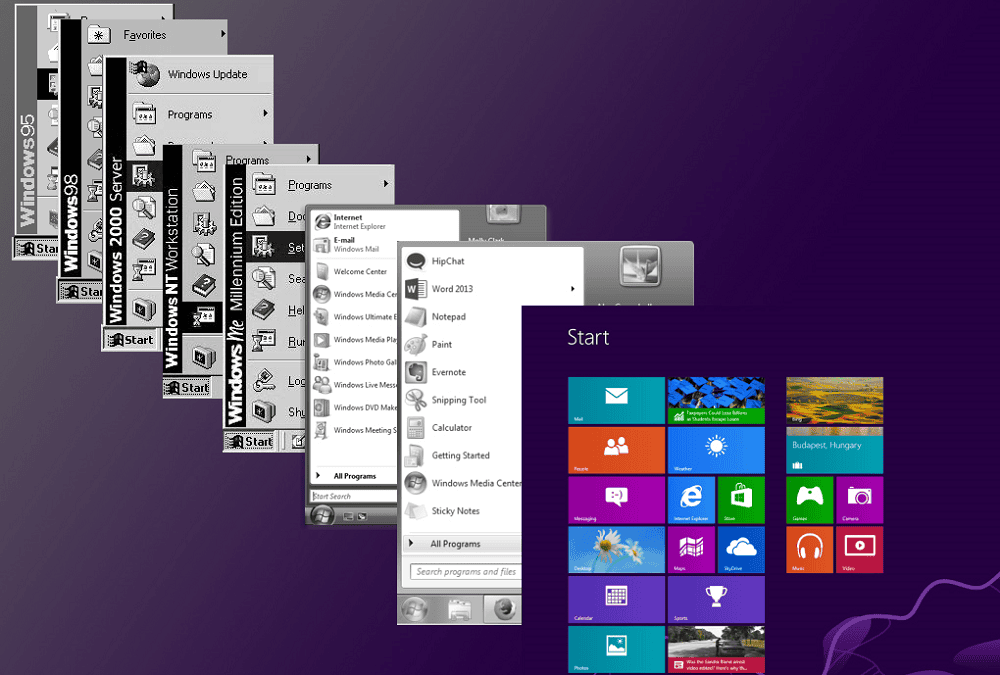This screenshot has height=675, width=1000.
Task: Click Start button of Windows 2000 Server
Action: (131, 340)
